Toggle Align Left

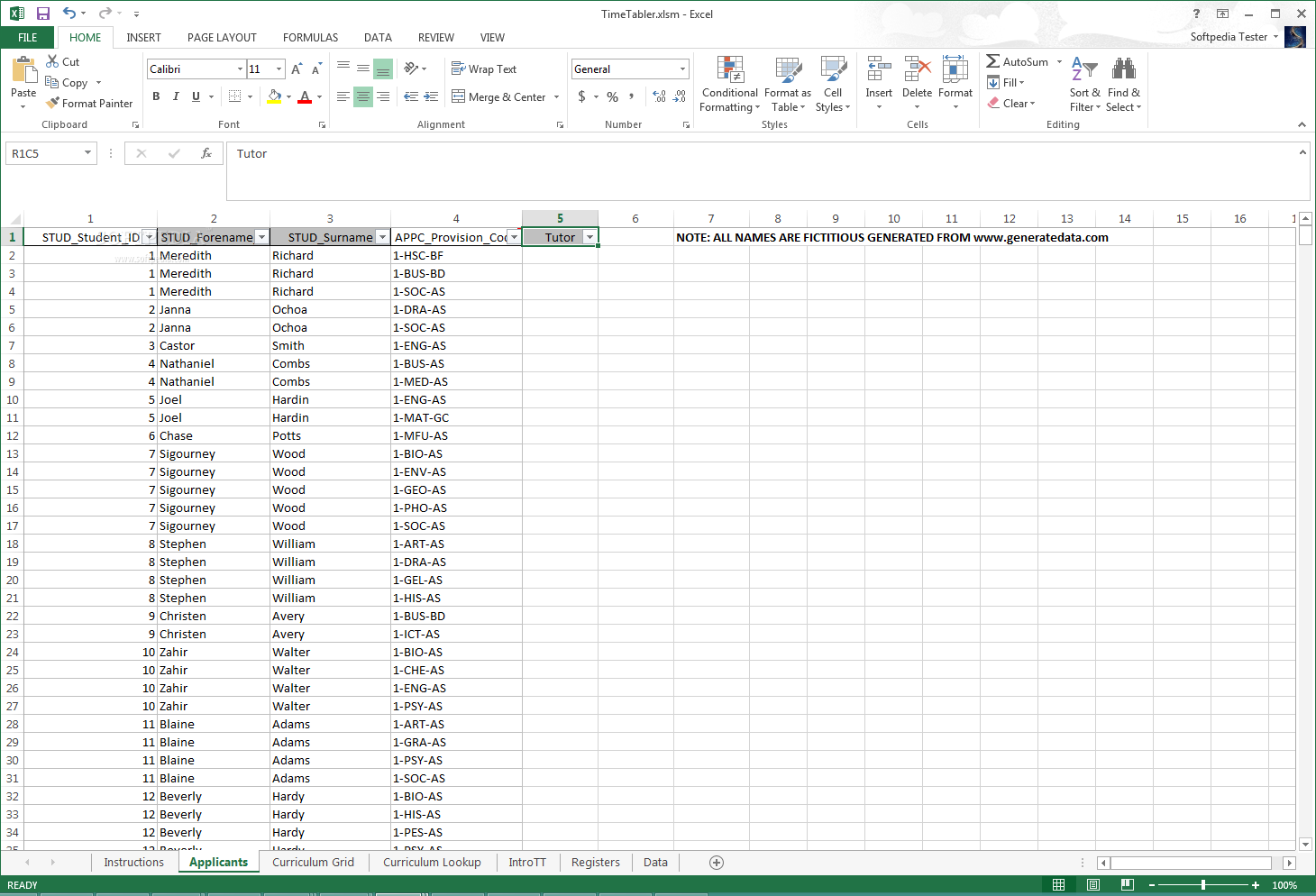[x=343, y=96]
